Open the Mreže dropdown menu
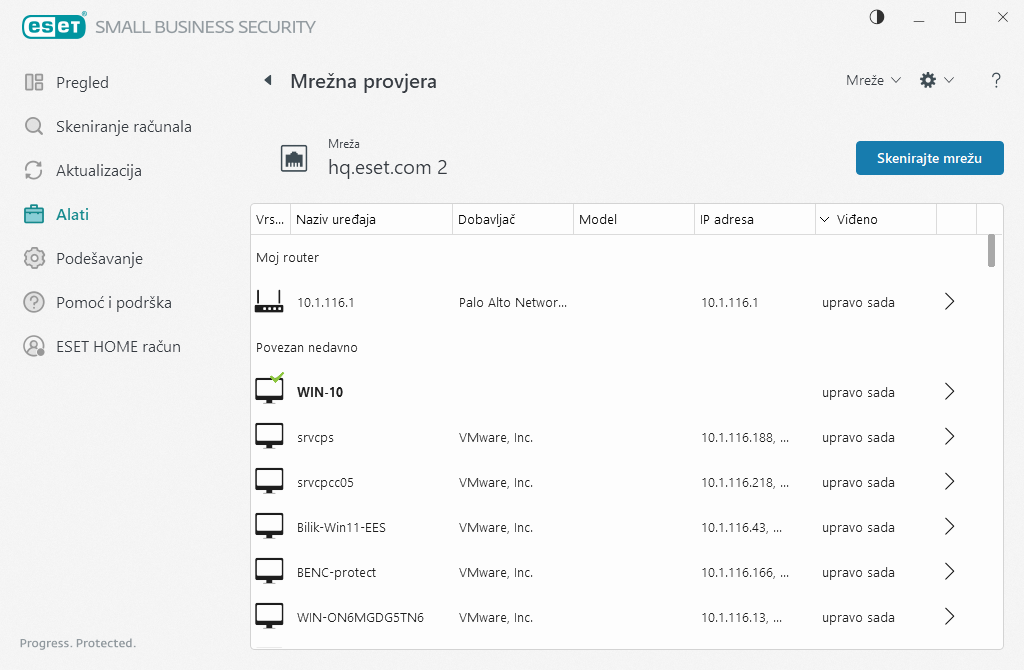This screenshot has height=670, width=1024. point(873,81)
